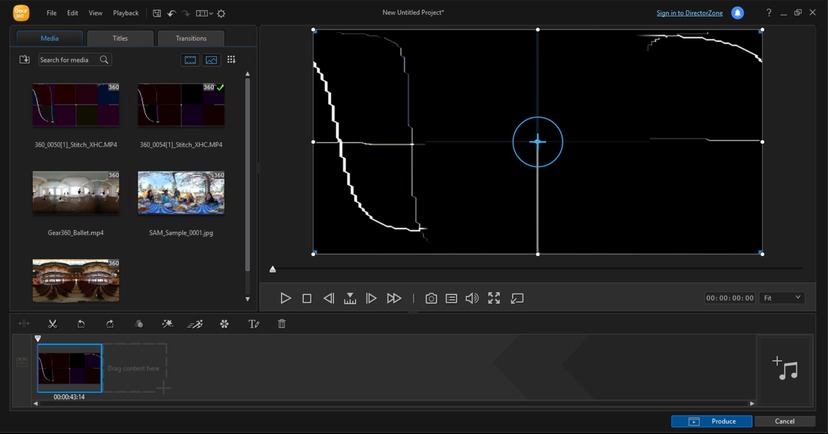Click the preview seek bar playhead
The height and width of the screenshot is (434, 828).
(x=273, y=269)
